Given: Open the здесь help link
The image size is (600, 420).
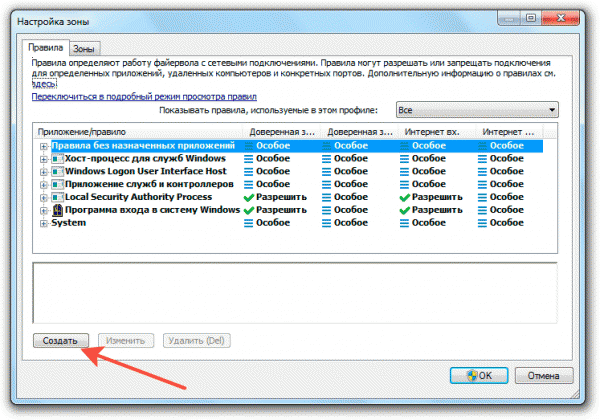Looking at the screenshot, I should 44,83.
